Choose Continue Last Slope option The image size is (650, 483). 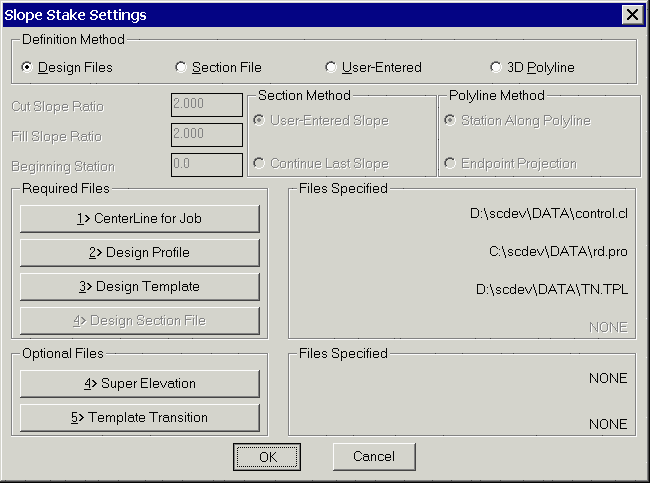pos(321,163)
